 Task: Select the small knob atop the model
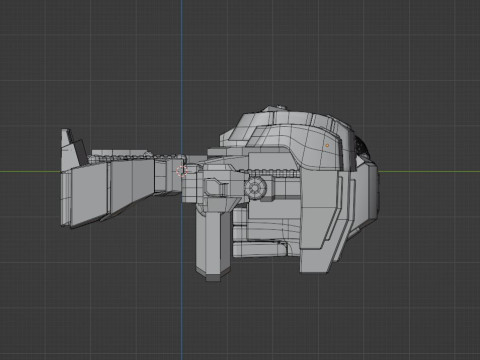pyautogui.click(x=282, y=107)
